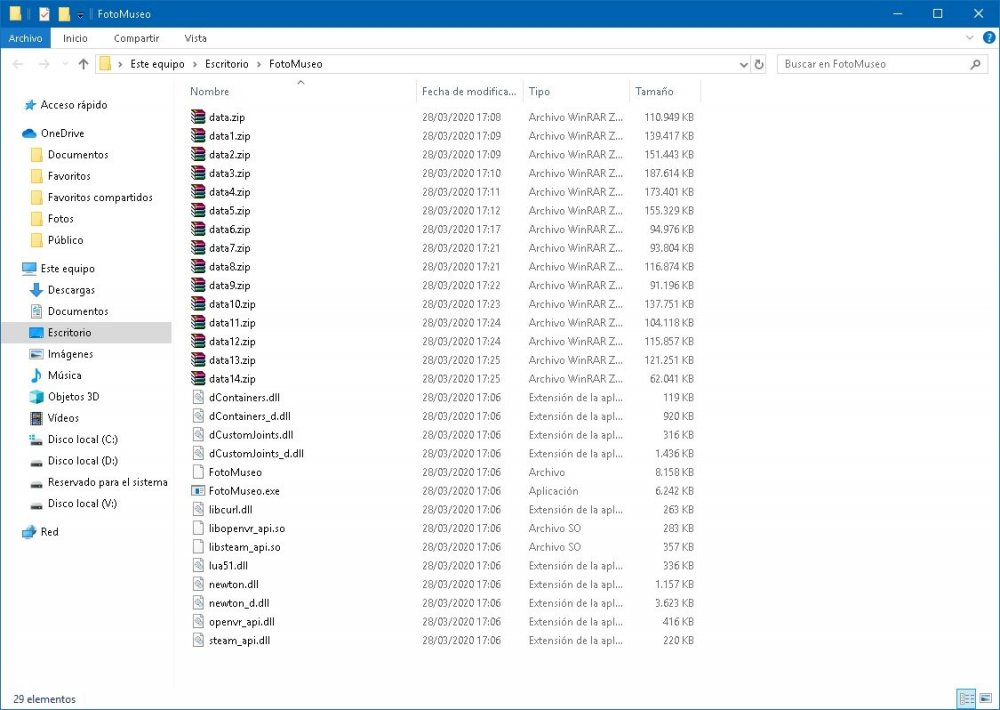This screenshot has width=1000, height=710.
Task: Open the Quick Access Toolbar customize dropdown
Action: [80, 14]
